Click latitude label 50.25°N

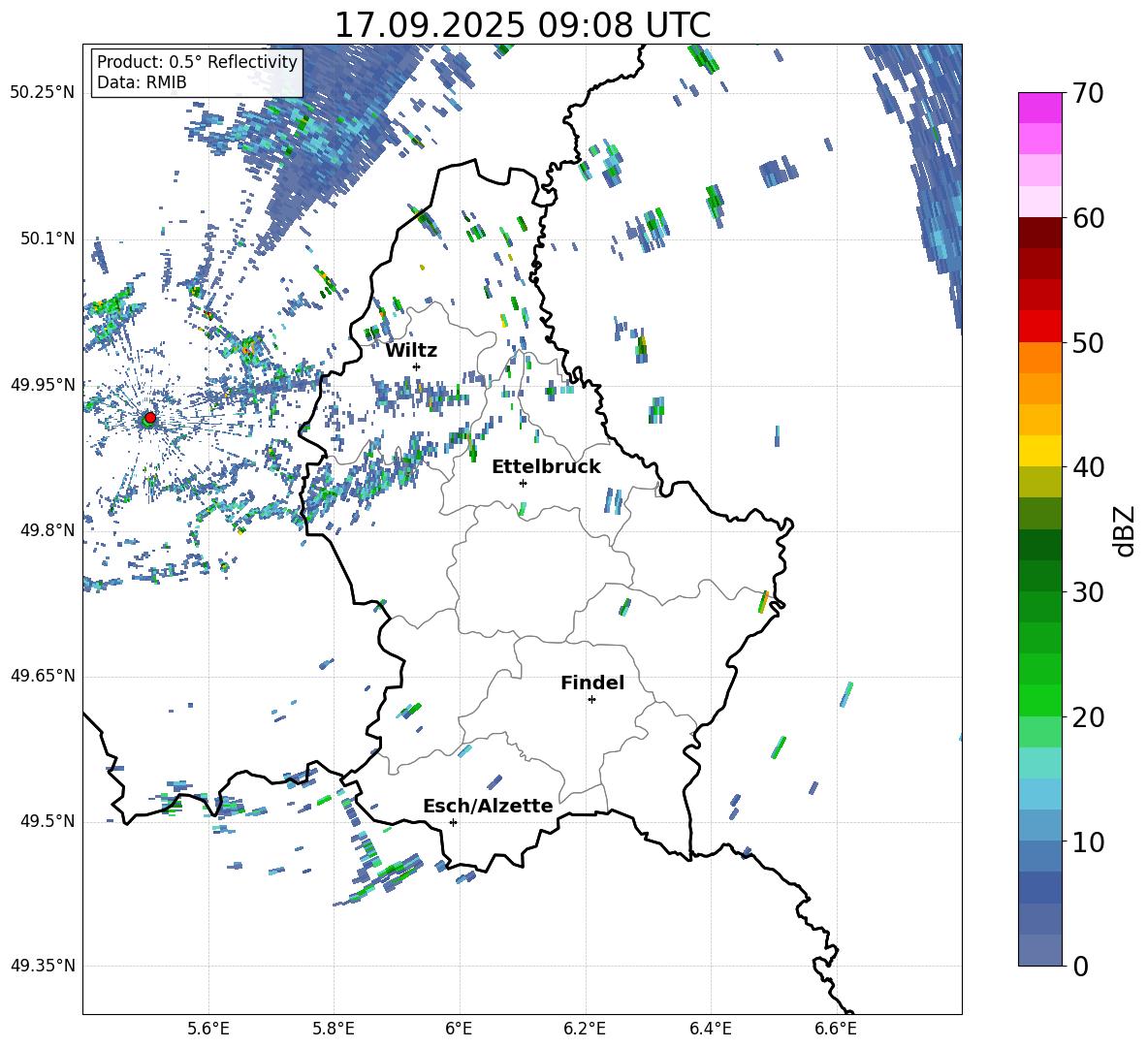click(43, 93)
